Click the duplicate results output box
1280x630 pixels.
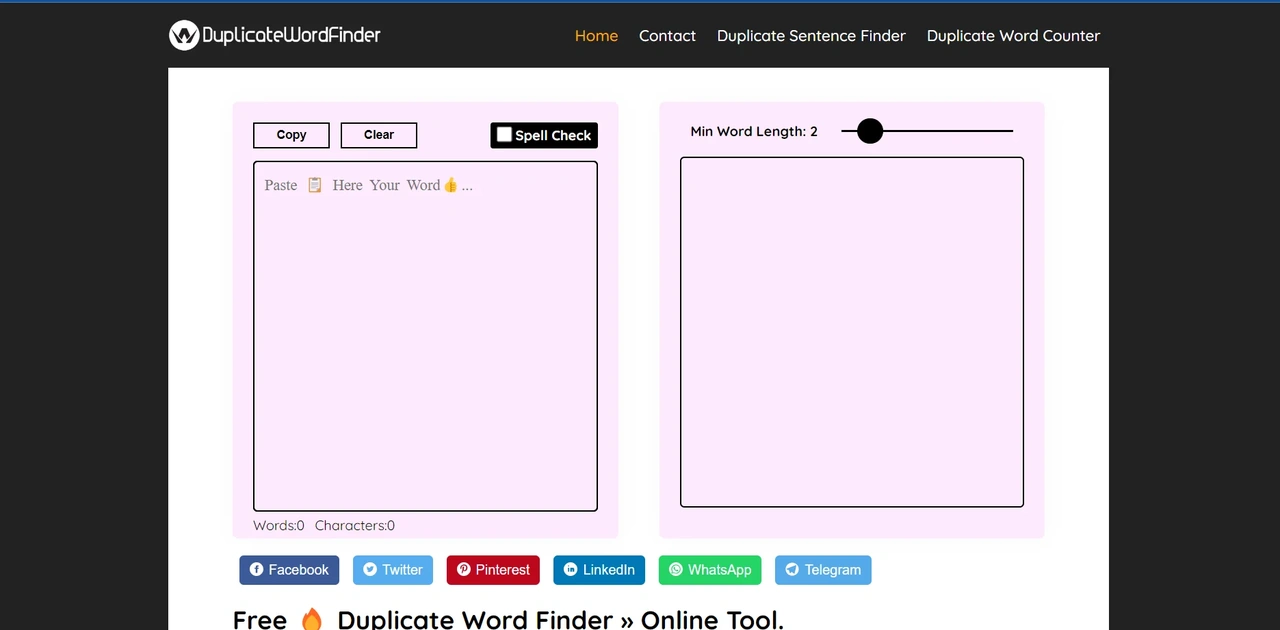click(x=851, y=332)
